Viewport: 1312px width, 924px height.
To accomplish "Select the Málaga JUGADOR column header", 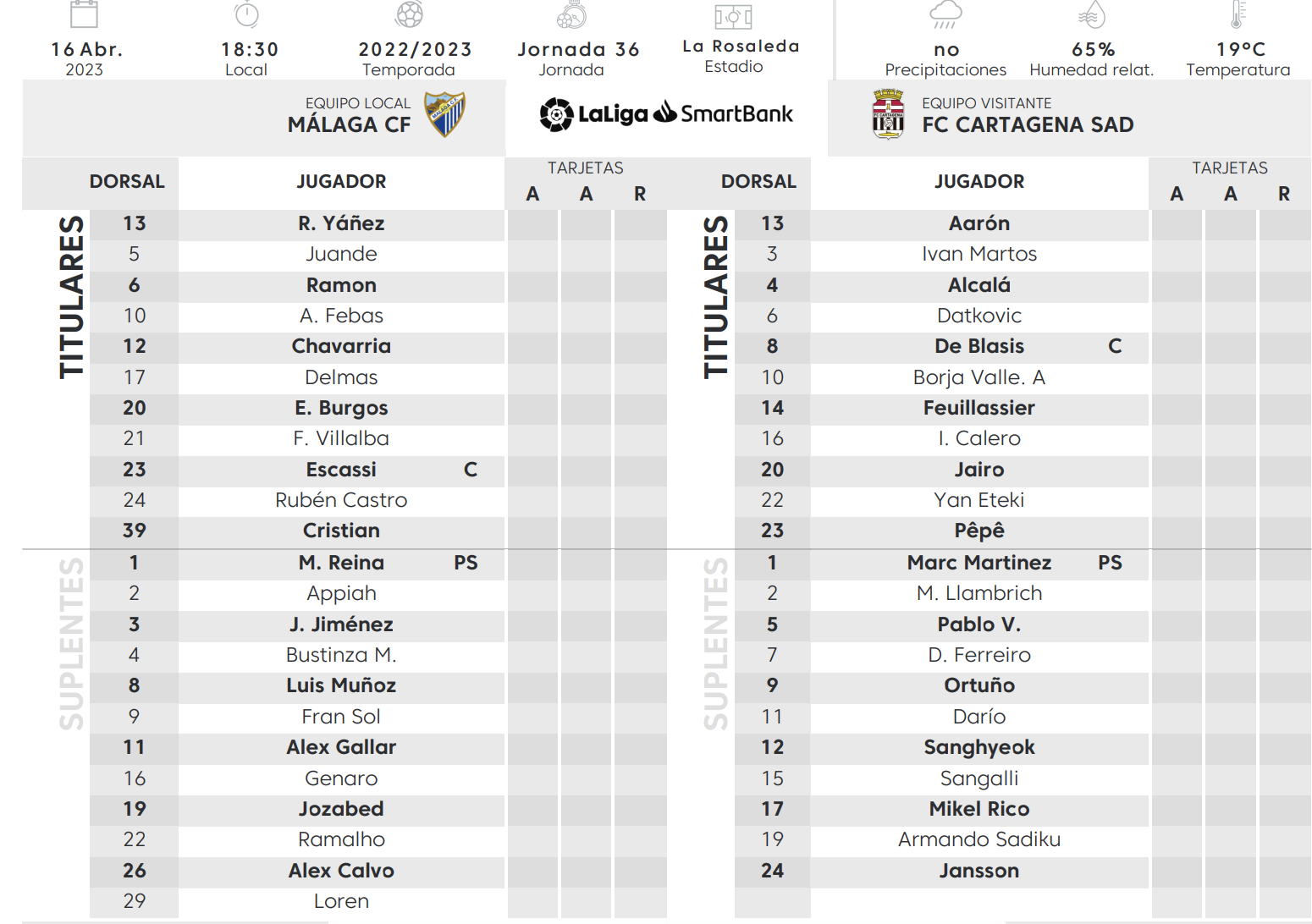I will [x=341, y=182].
